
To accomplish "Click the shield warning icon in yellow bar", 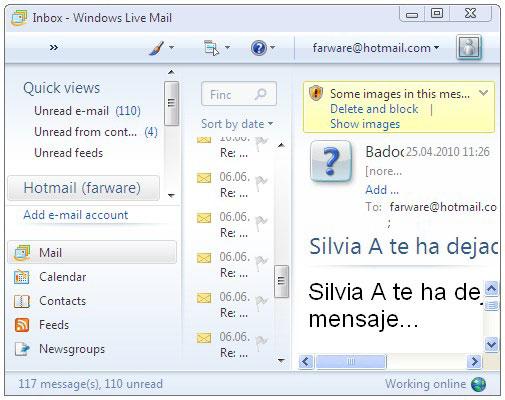I will point(316,93).
